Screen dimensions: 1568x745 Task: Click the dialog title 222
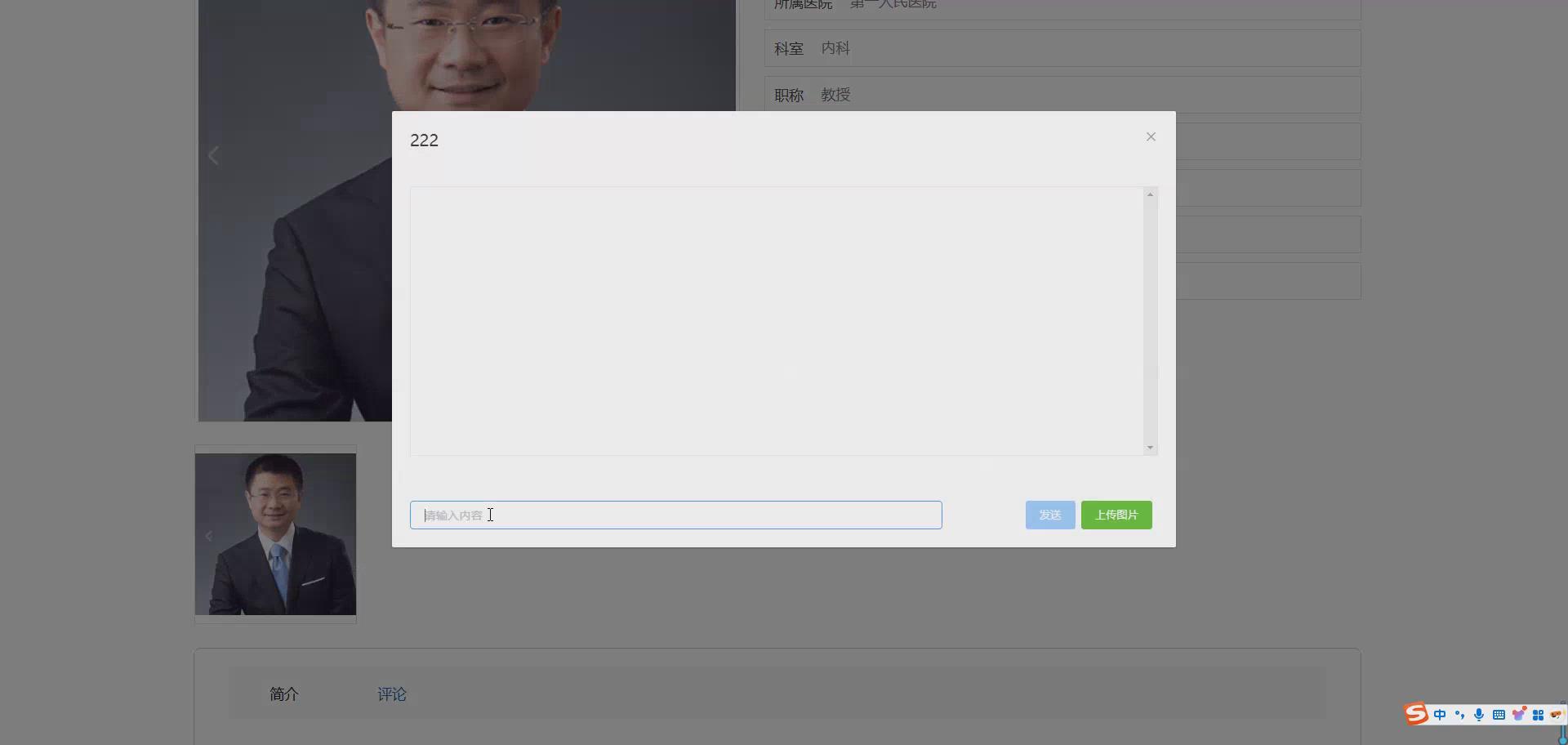click(x=424, y=140)
